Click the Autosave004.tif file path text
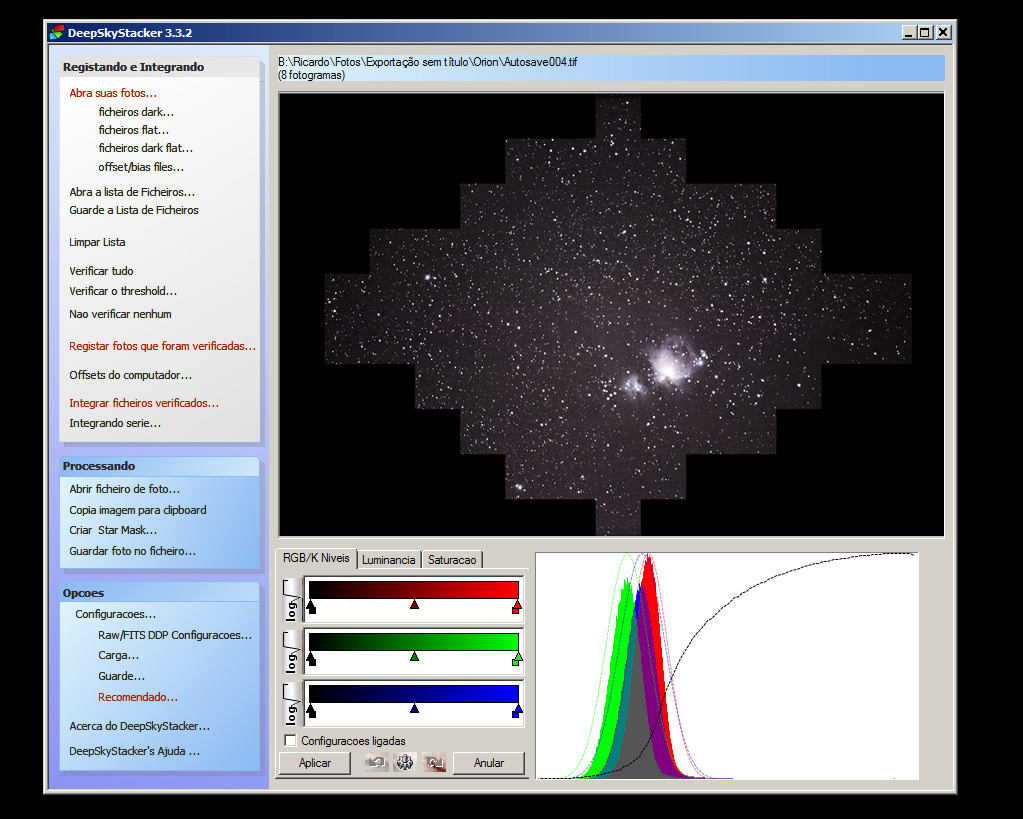 coord(427,62)
